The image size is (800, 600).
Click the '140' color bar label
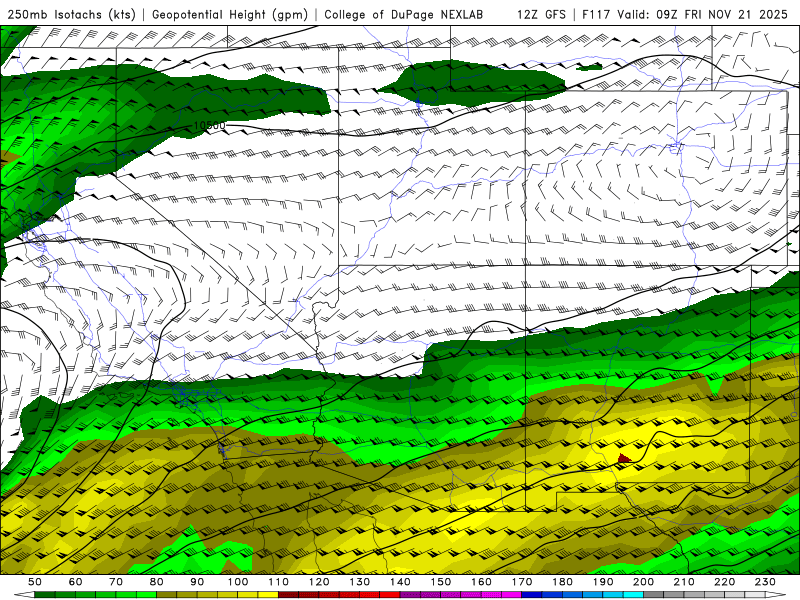pyautogui.click(x=400, y=582)
